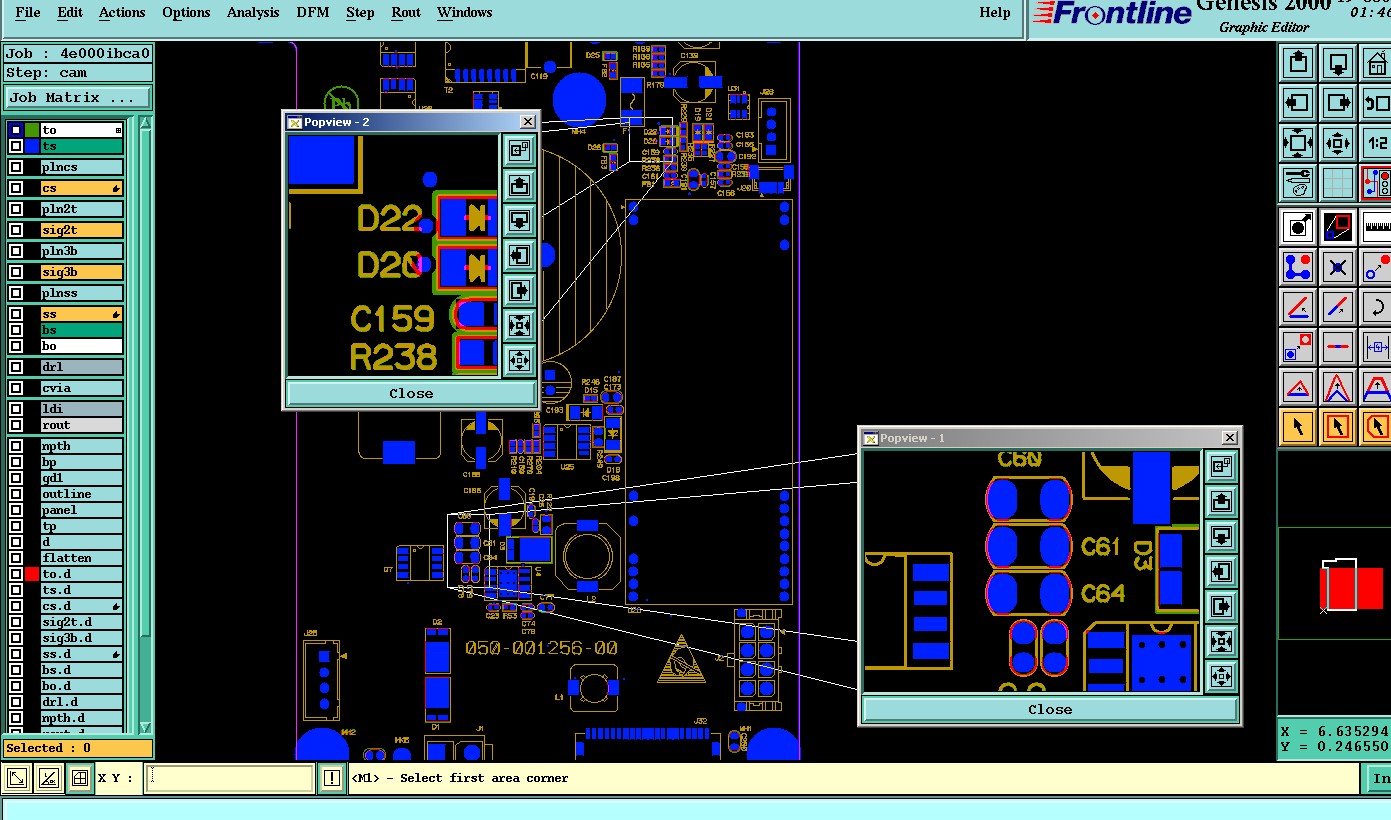This screenshot has width=1391, height=820.
Task: Select the home view icon
Action: point(1377,64)
